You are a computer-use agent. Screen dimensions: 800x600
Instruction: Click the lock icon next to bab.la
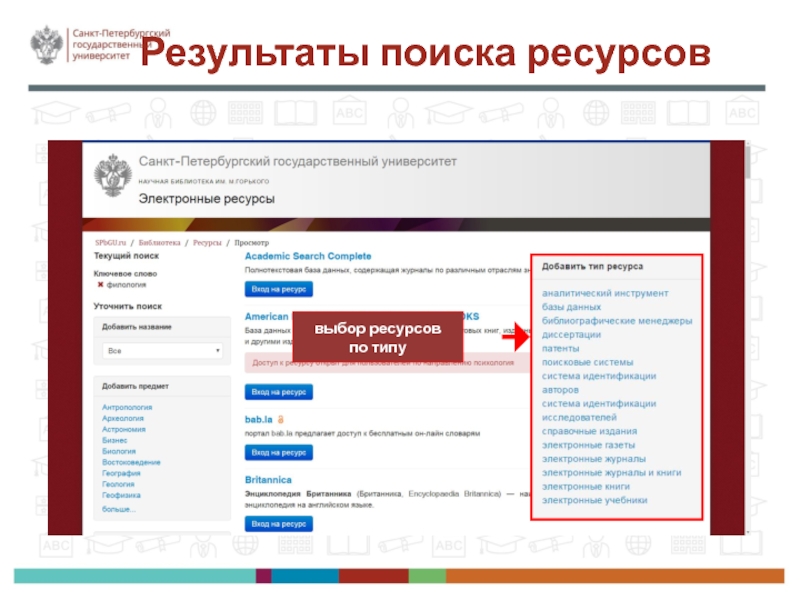281,419
